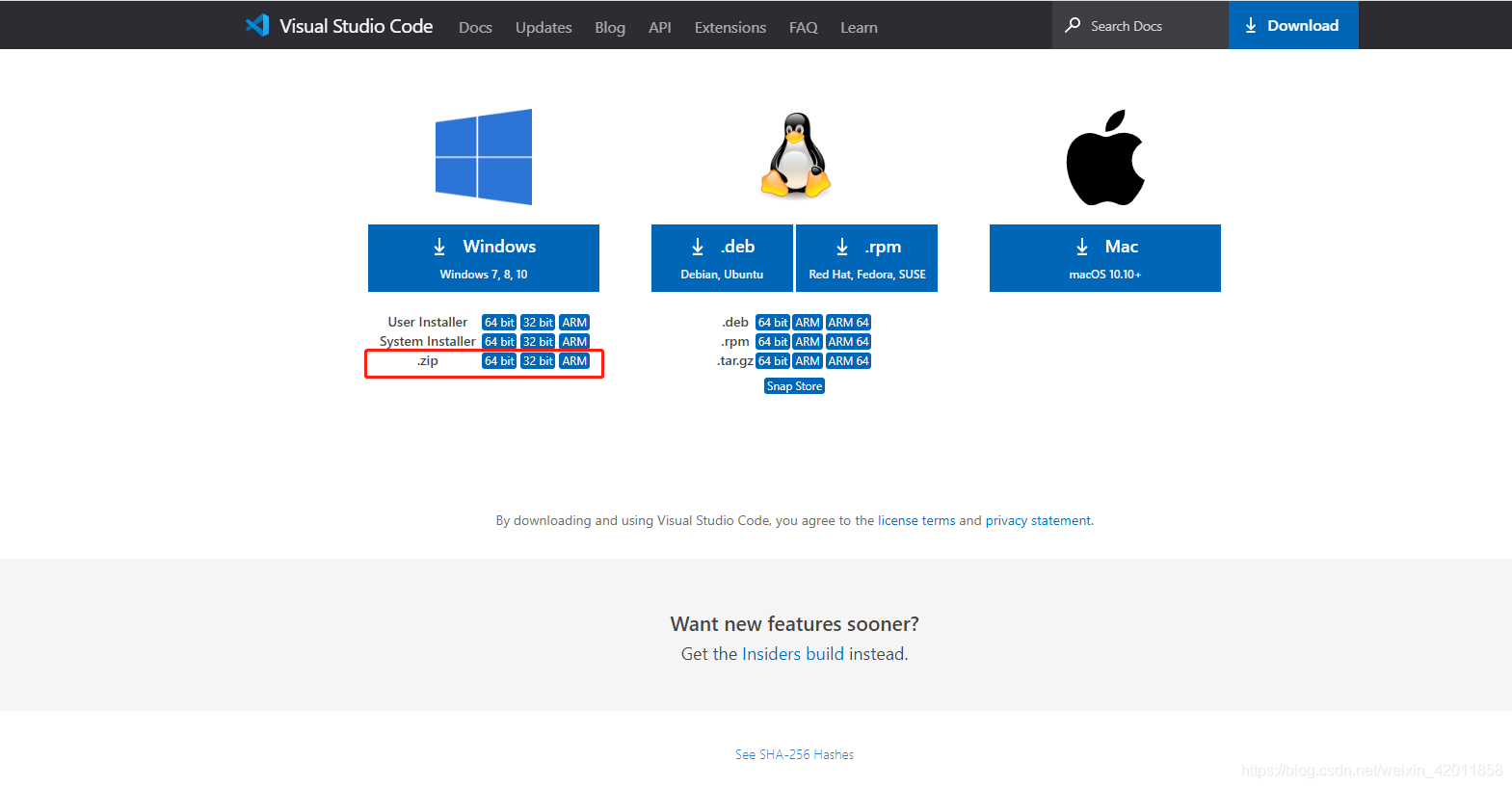Select Linux .deb 64 bit
Screen dimensions: 1512x788
click(773, 323)
